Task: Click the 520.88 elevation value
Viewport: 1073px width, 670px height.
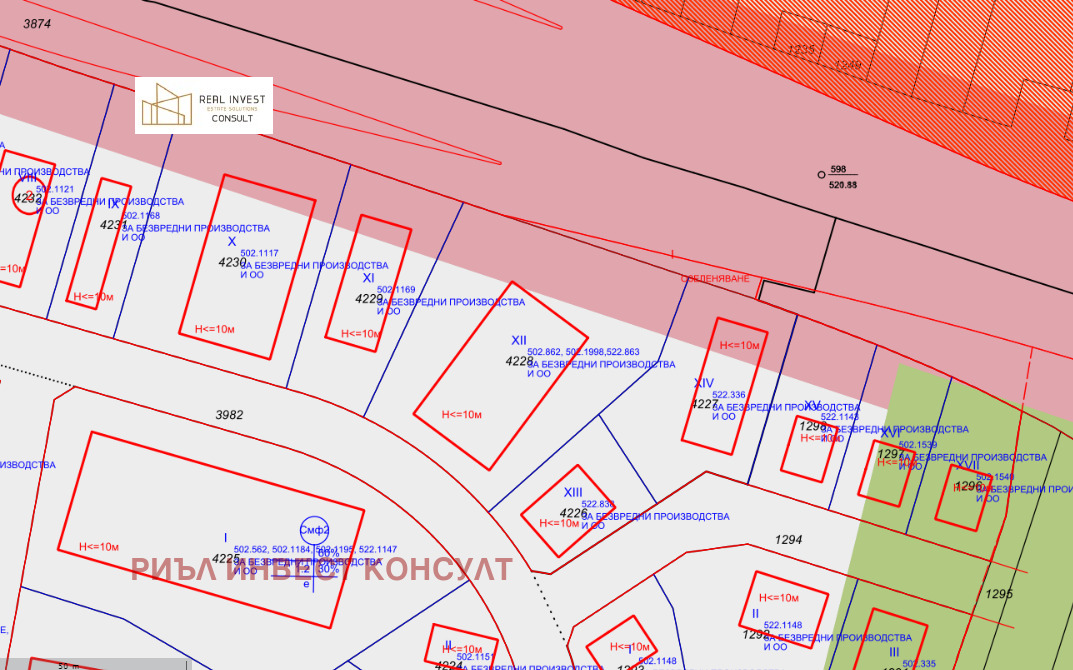Action: (x=843, y=185)
